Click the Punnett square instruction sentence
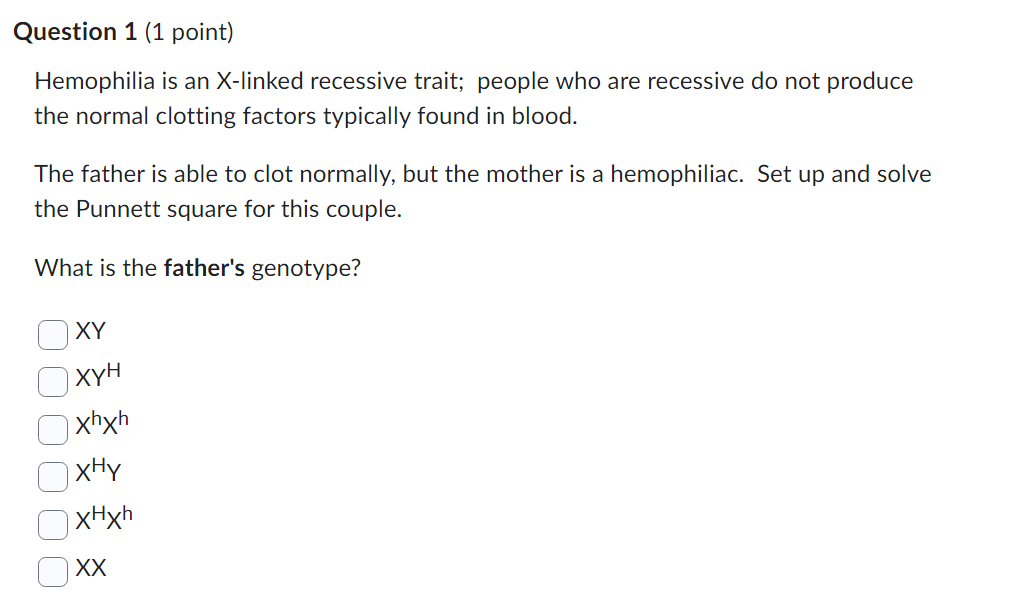 [480, 191]
